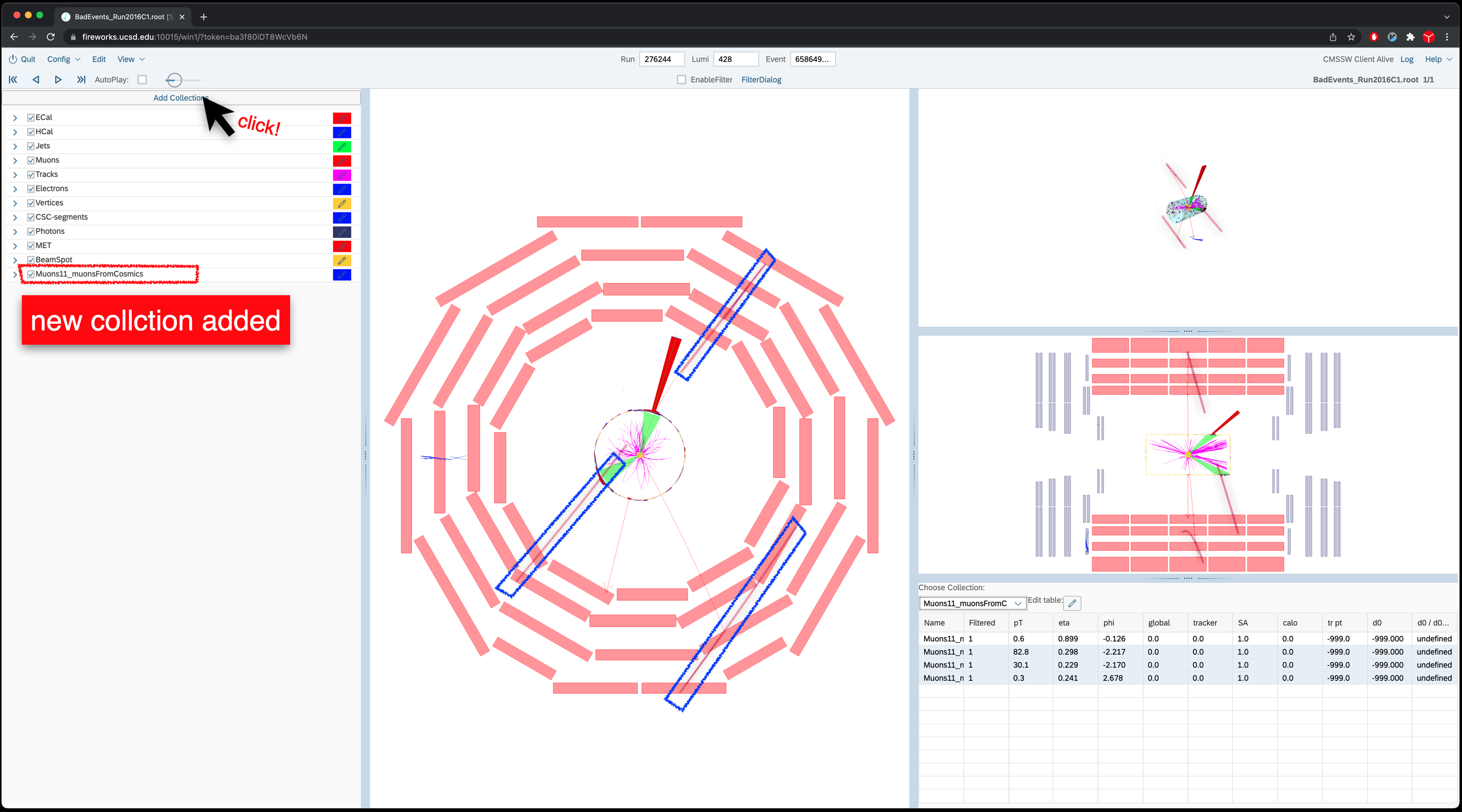Open the Log link

point(1406,59)
